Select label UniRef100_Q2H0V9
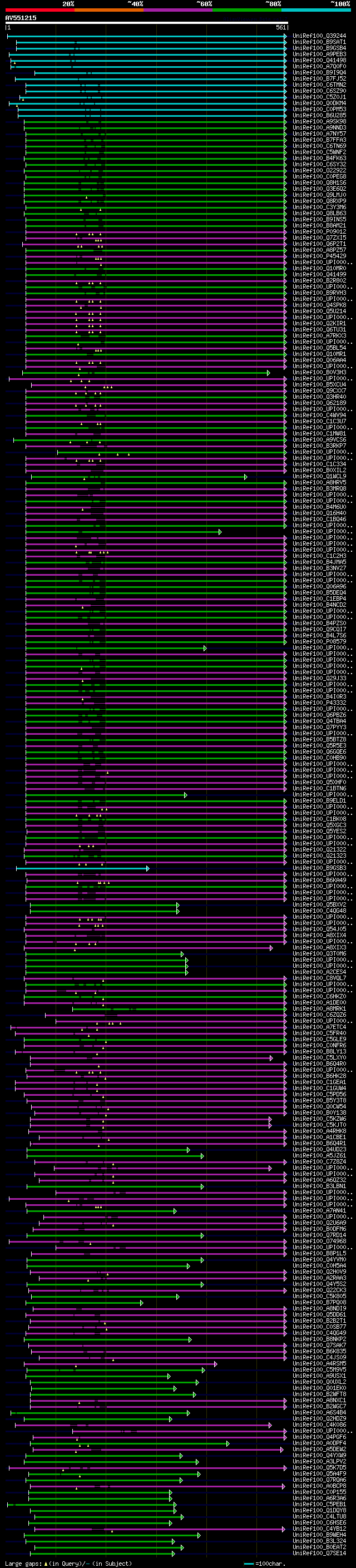 pos(319,1272)
